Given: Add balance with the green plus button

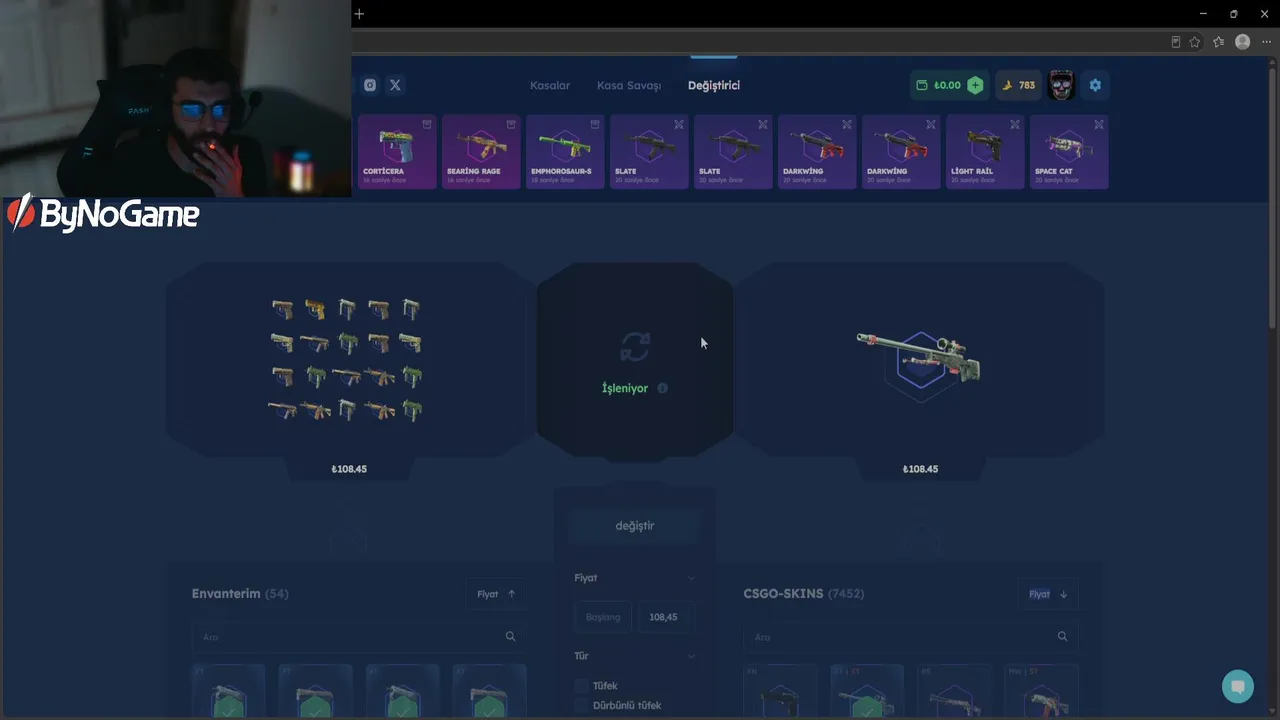Looking at the screenshot, I should [x=975, y=85].
